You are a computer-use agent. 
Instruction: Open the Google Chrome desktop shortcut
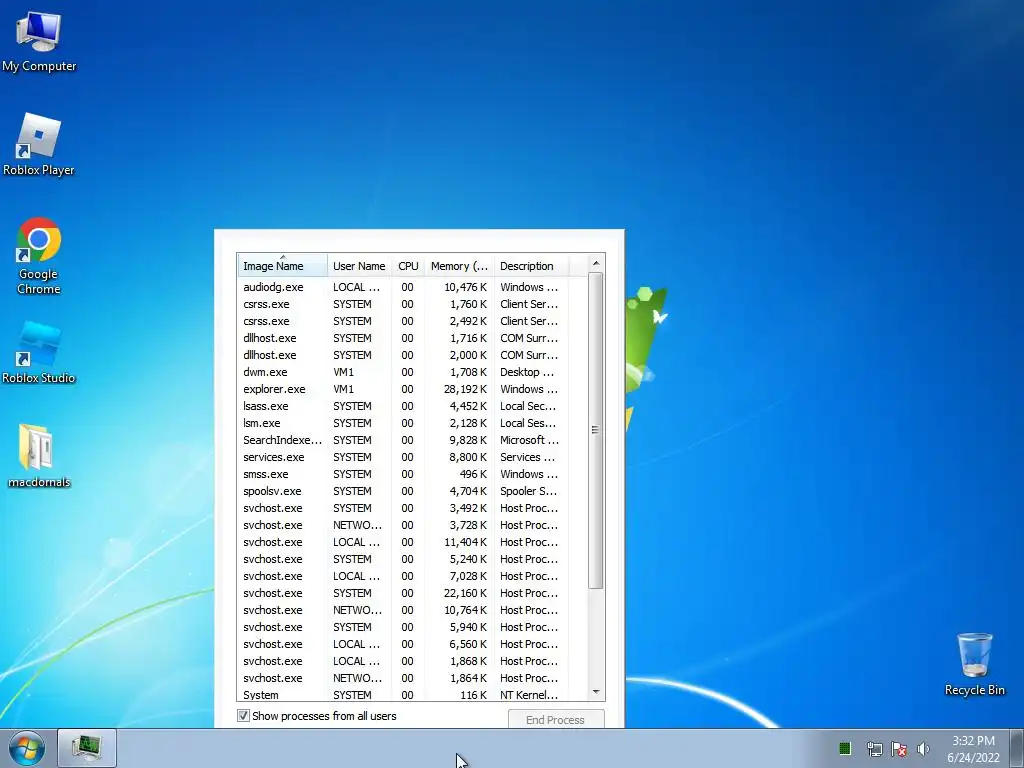pyautogui.click(x=39, y=256)
